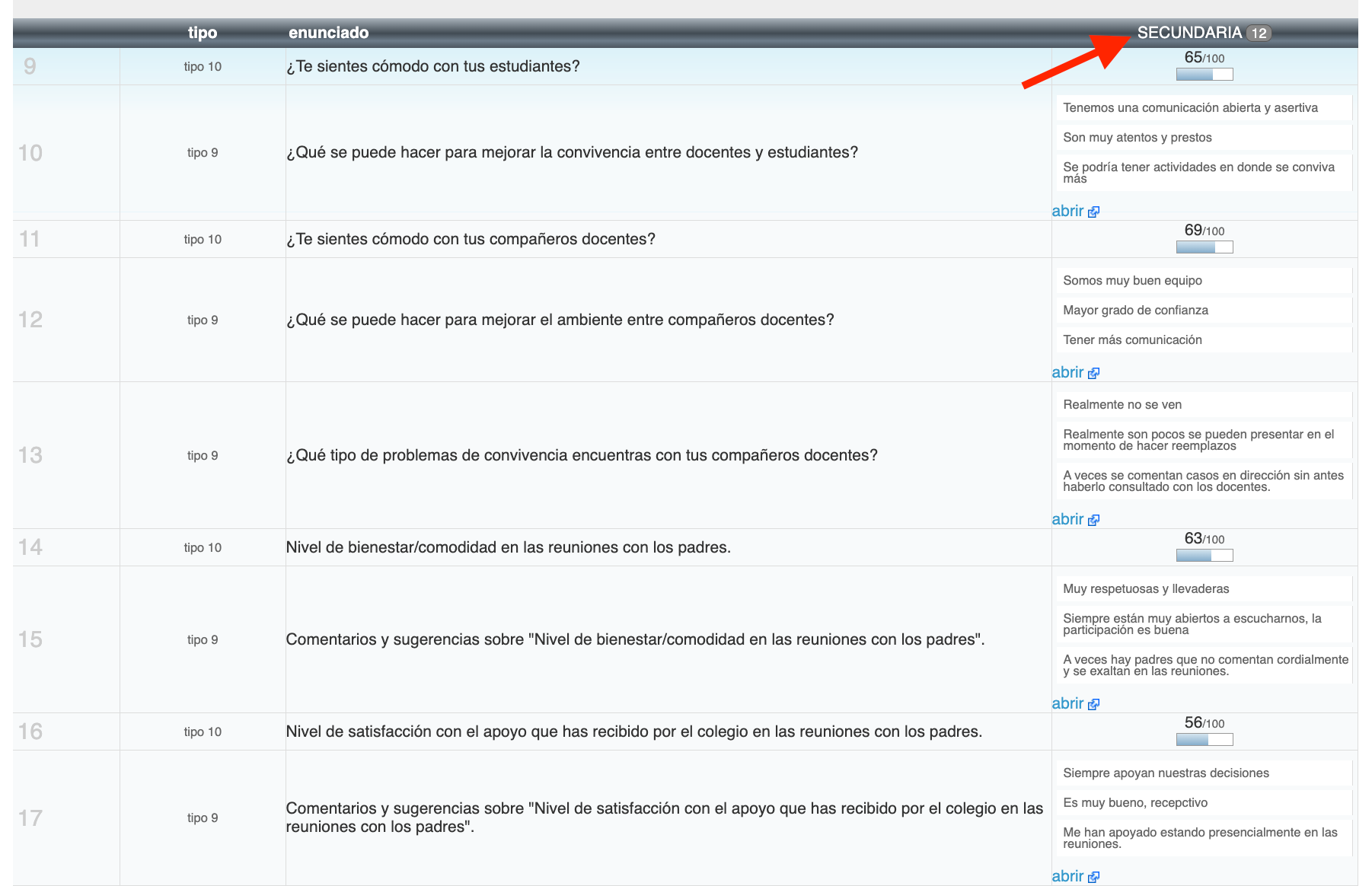Click 'tipo 10' cell in row 9

click(203, 67)
